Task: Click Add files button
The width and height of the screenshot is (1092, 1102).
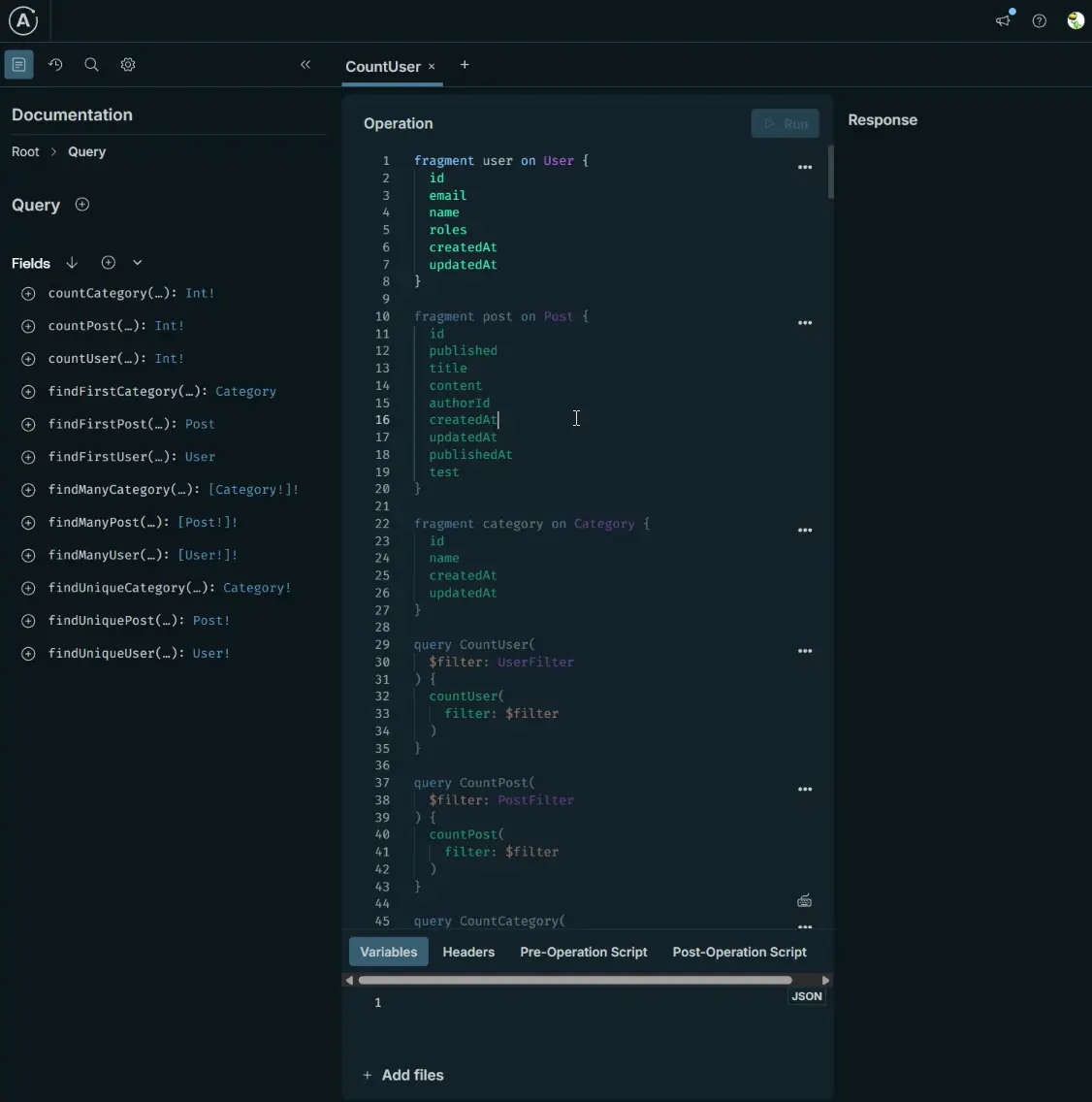Action: (x=403, y=1075)
